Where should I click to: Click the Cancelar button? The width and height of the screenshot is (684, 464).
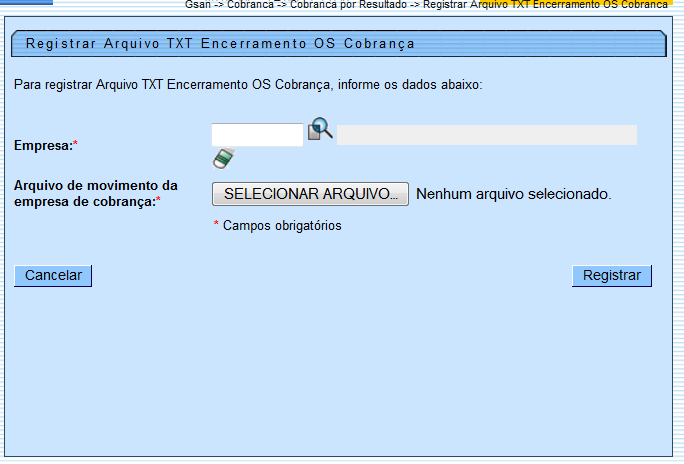click(53, 276)
